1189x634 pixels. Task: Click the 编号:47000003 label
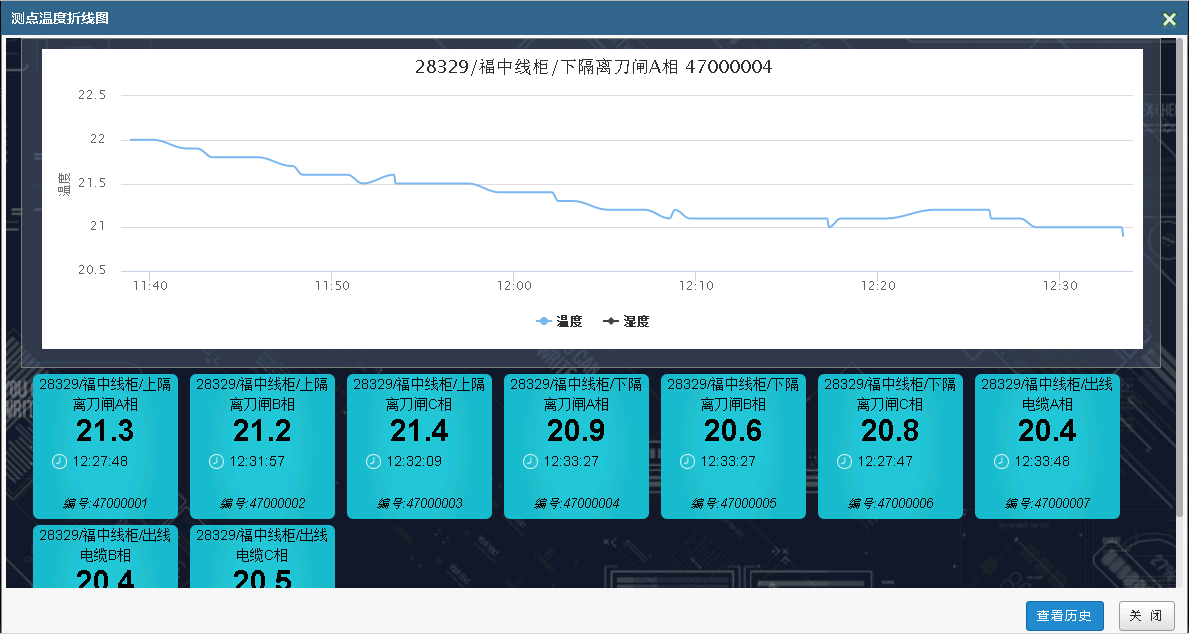[419, 504]
